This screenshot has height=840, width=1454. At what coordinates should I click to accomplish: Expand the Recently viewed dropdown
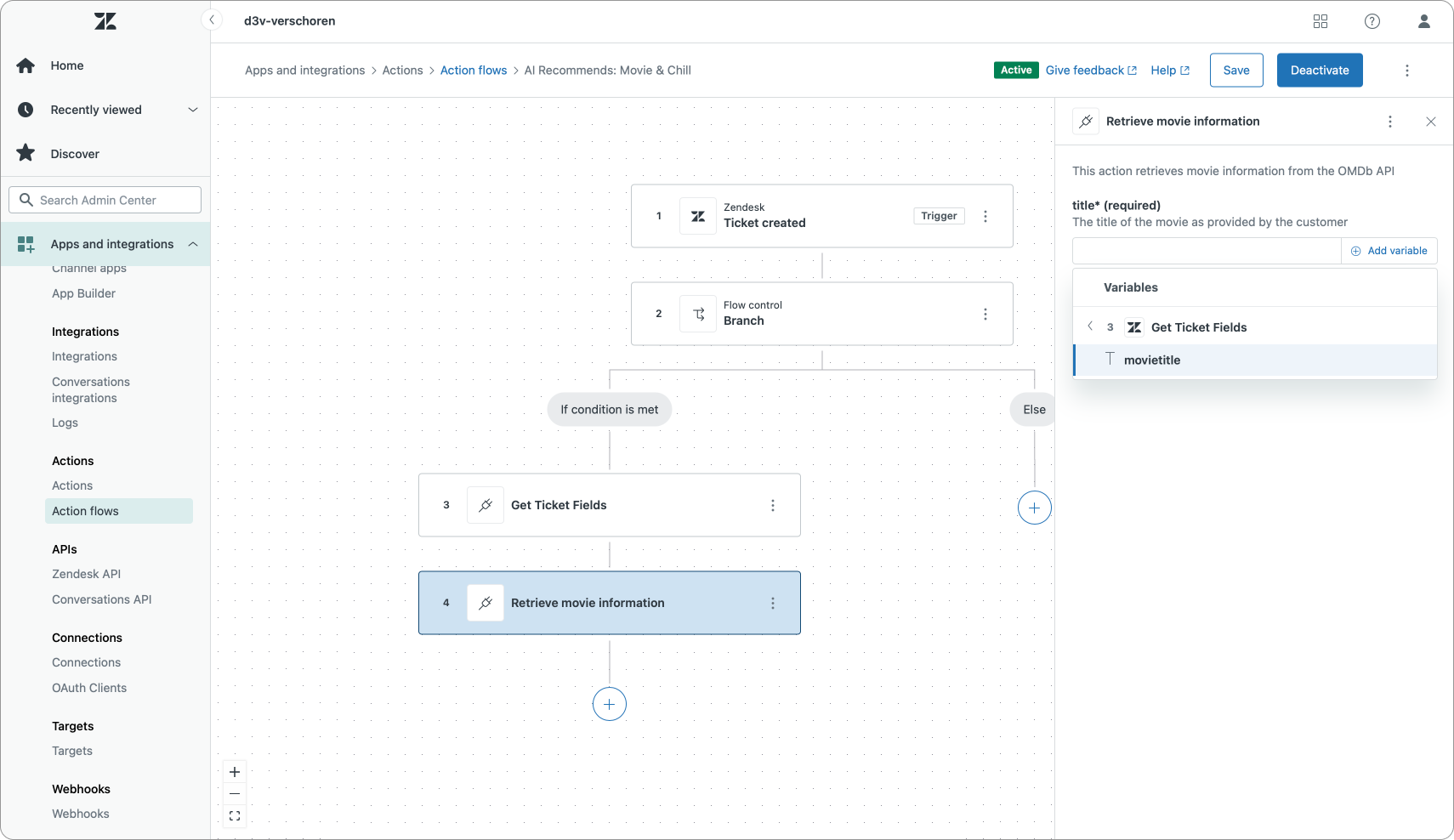click(193, 110)
